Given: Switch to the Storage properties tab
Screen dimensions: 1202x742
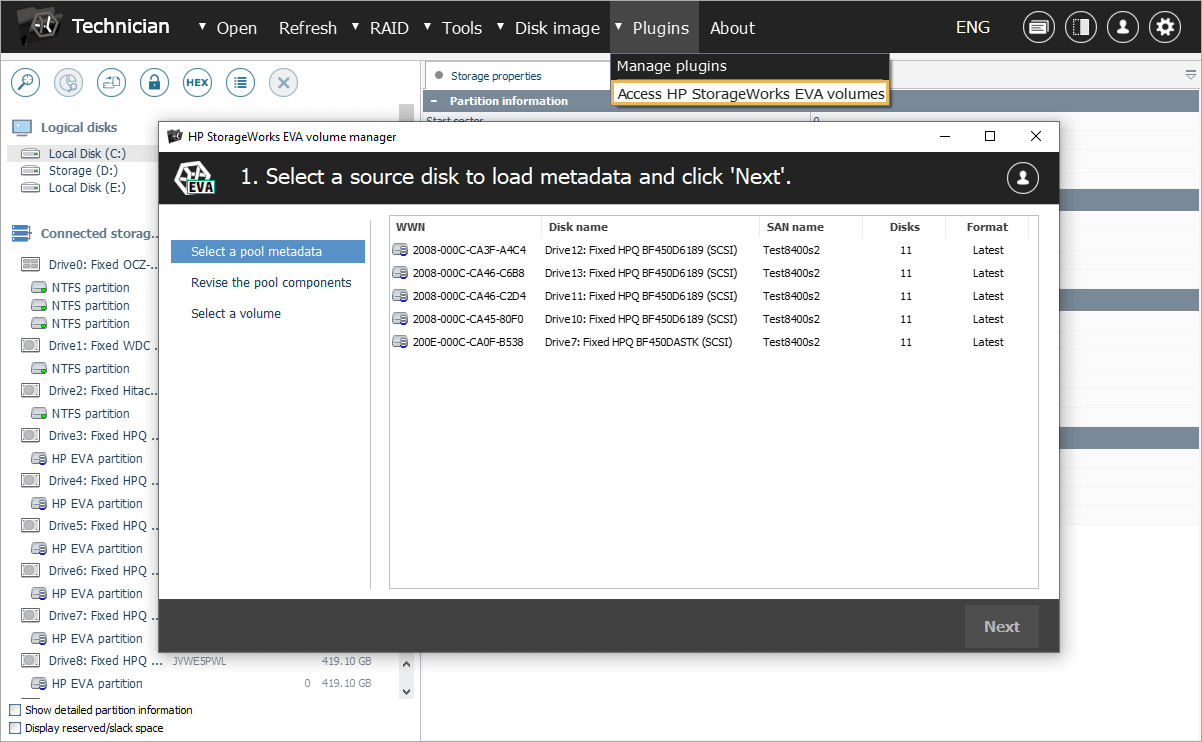Looking at the screenshot, I should tap(495, 76).
